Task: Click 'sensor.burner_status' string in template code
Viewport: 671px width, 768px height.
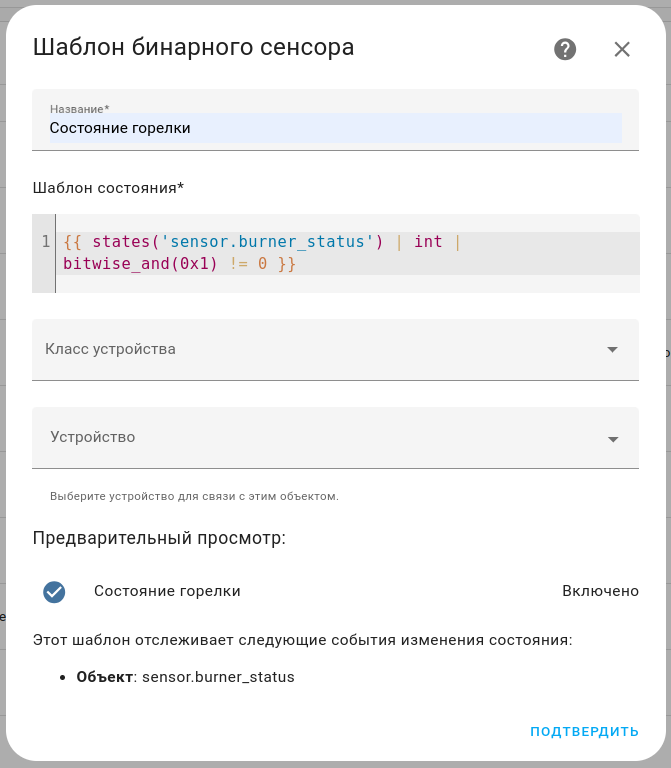Action: click(268, 241)
